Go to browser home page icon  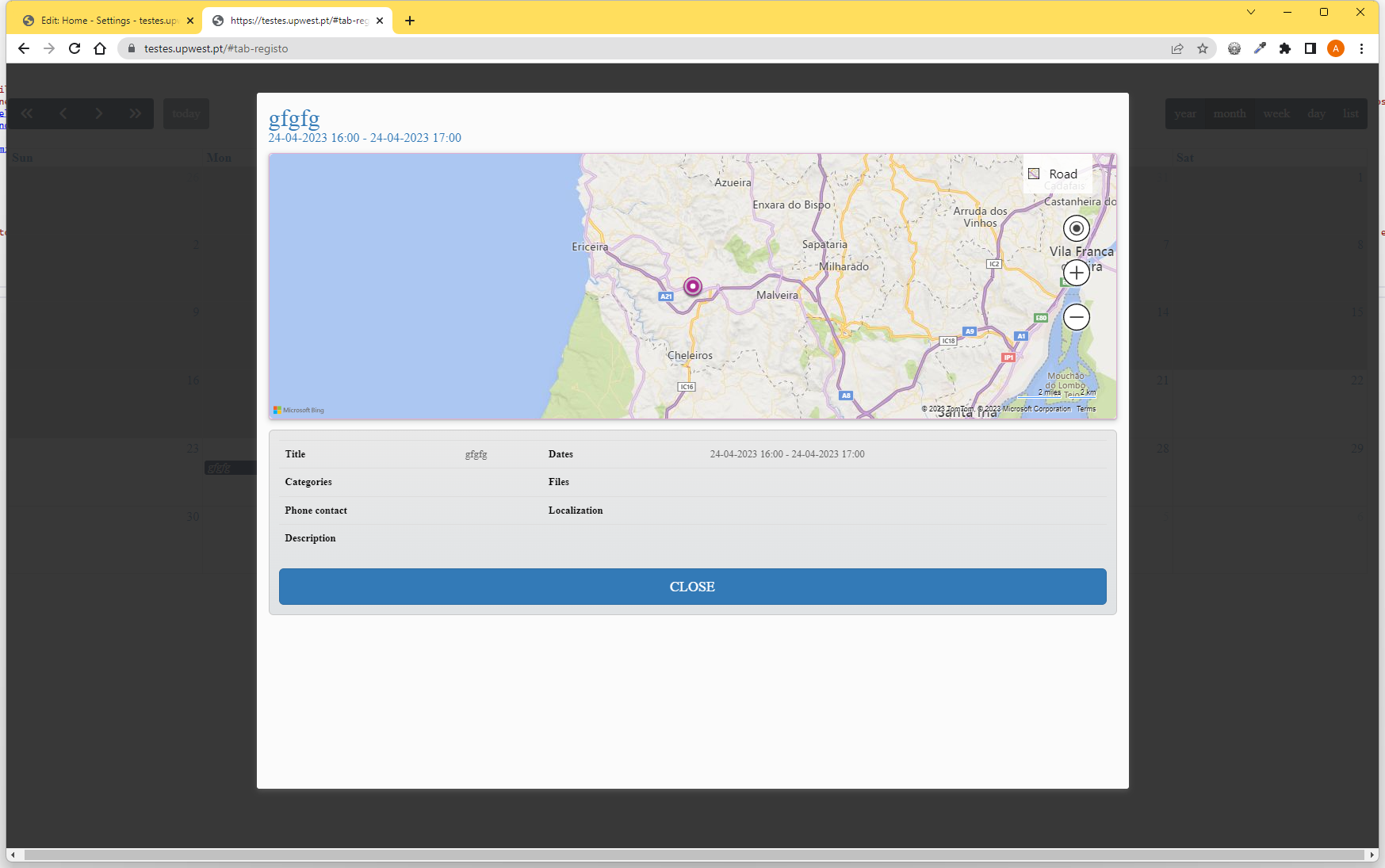[x=100, y=48]
